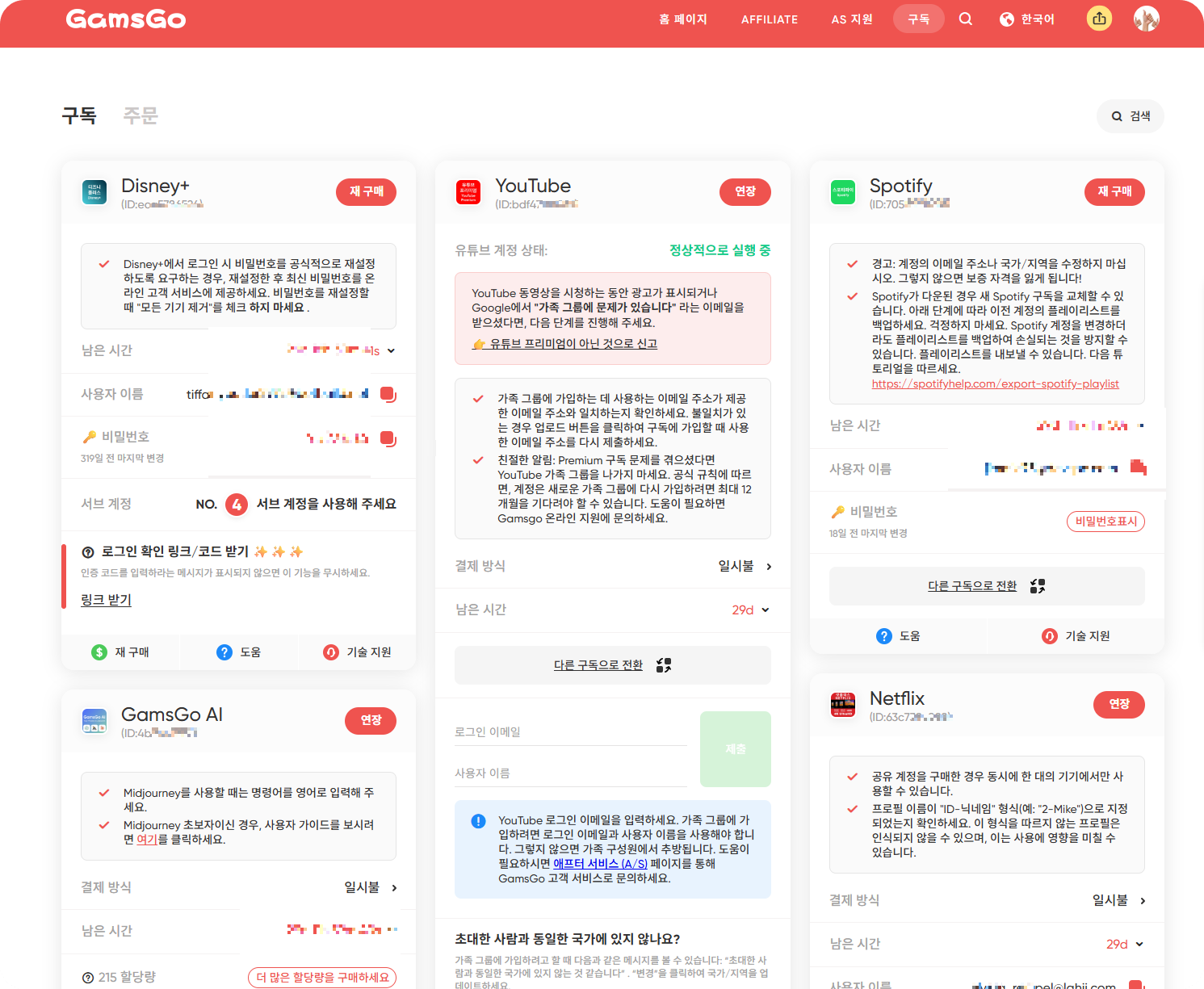Viewport: 1204px width, 989px height.
Task: Click the Disney+ service icon
Action: point(94,192)
